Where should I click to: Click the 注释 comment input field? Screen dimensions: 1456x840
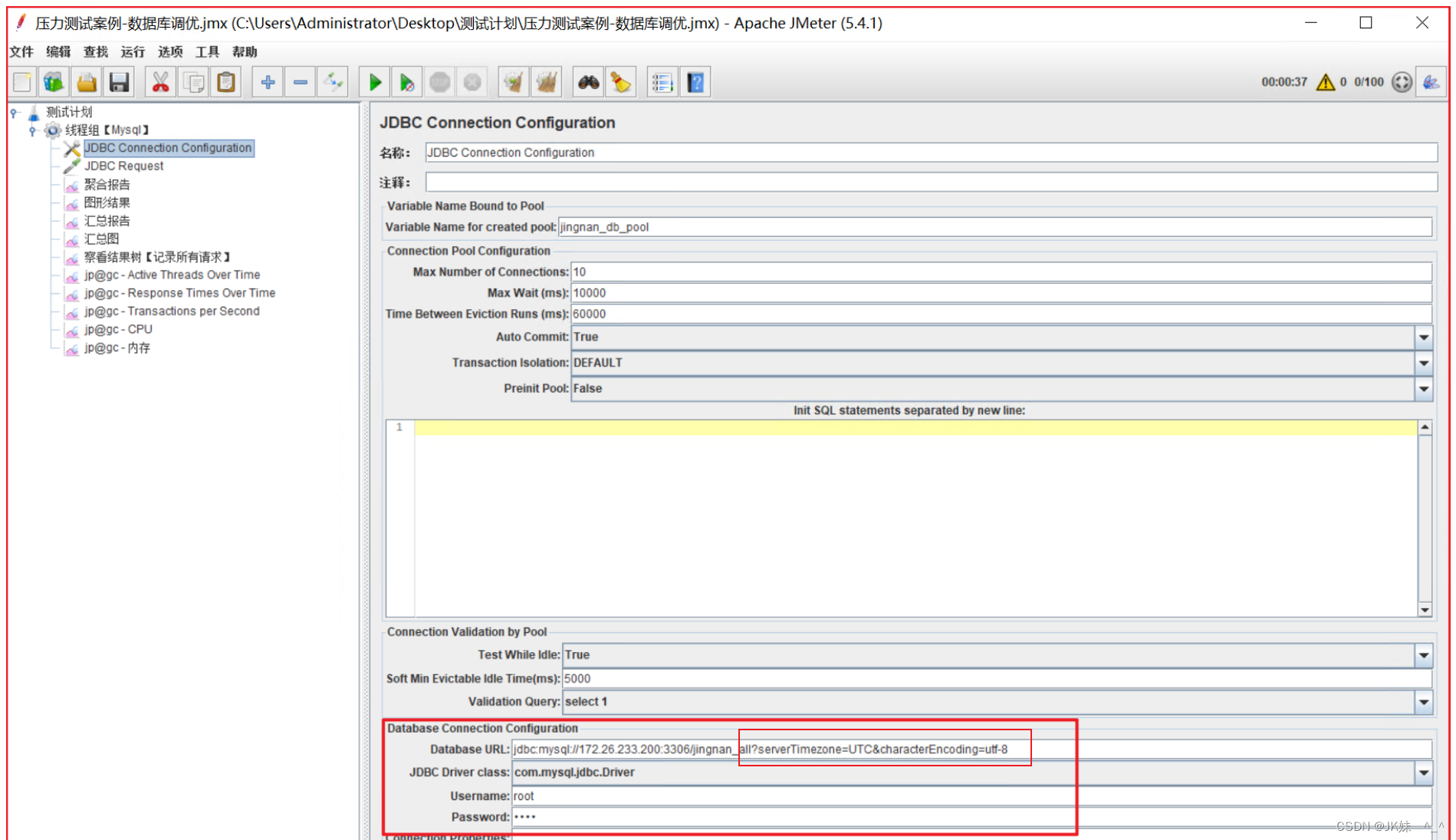pyautogui.click(x=931, y=182)
